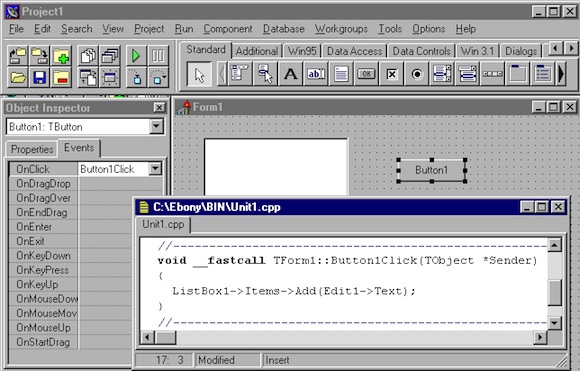Pick the GroupBox component icon
The image size is (580, 371).
[x=518, y=74]
